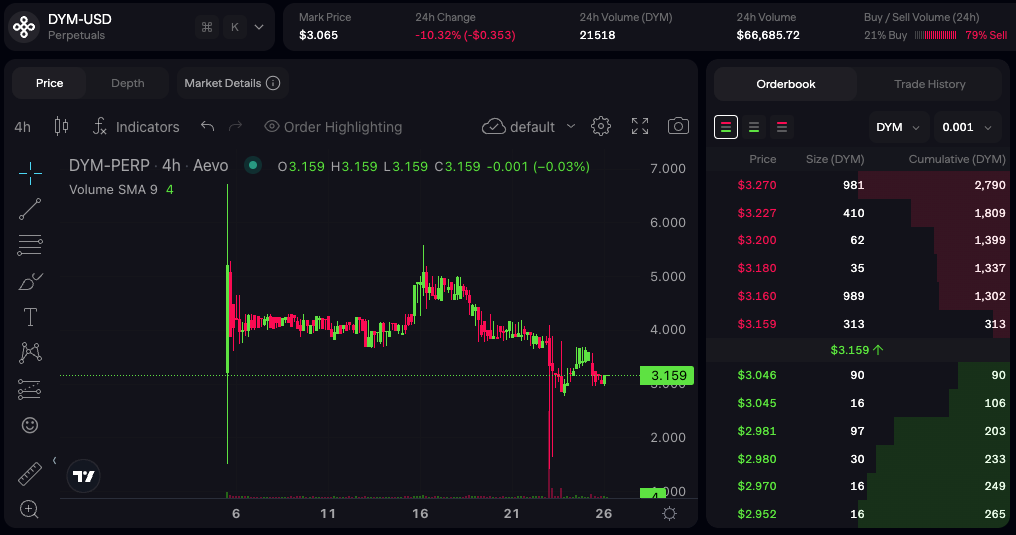This screenshot has height=535, width=1016.
Task: Select the $3.159 ask price row
Action: [x=860, y=324]
